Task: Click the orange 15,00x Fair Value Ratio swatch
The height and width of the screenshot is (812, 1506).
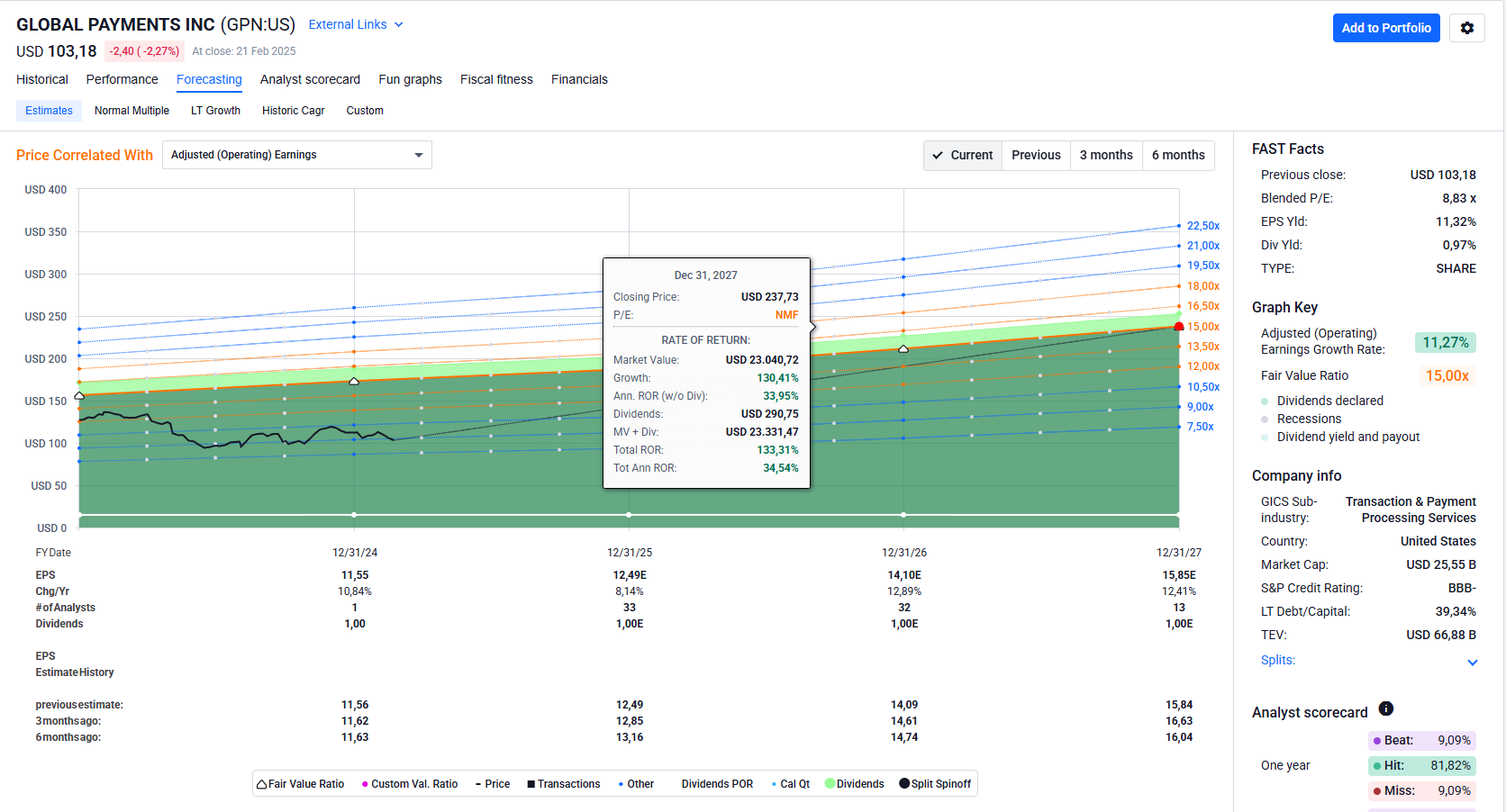Action: pyautogui.click(x=1447, y=375)
